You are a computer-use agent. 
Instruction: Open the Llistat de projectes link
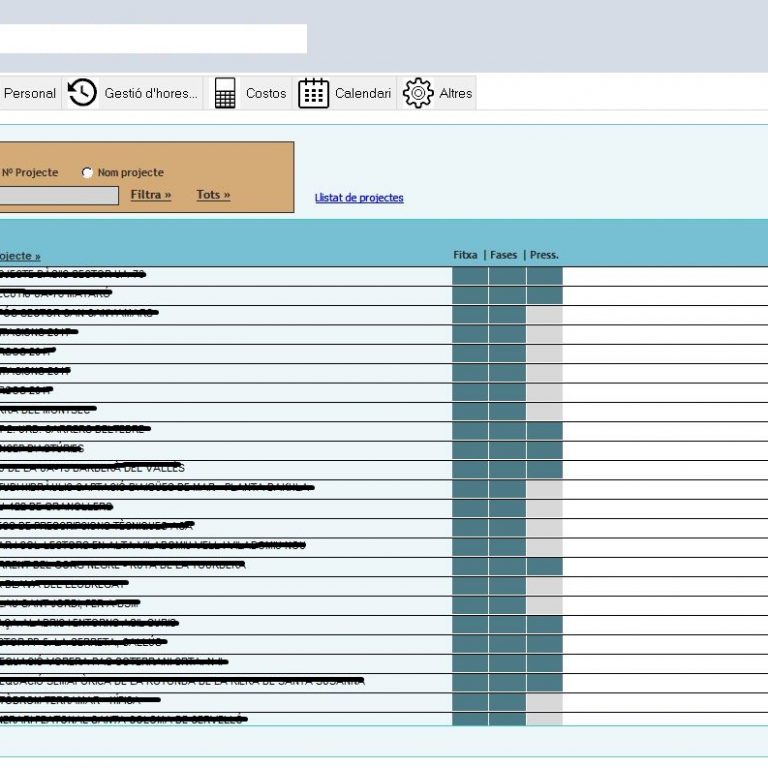click(x=359, y=198)
